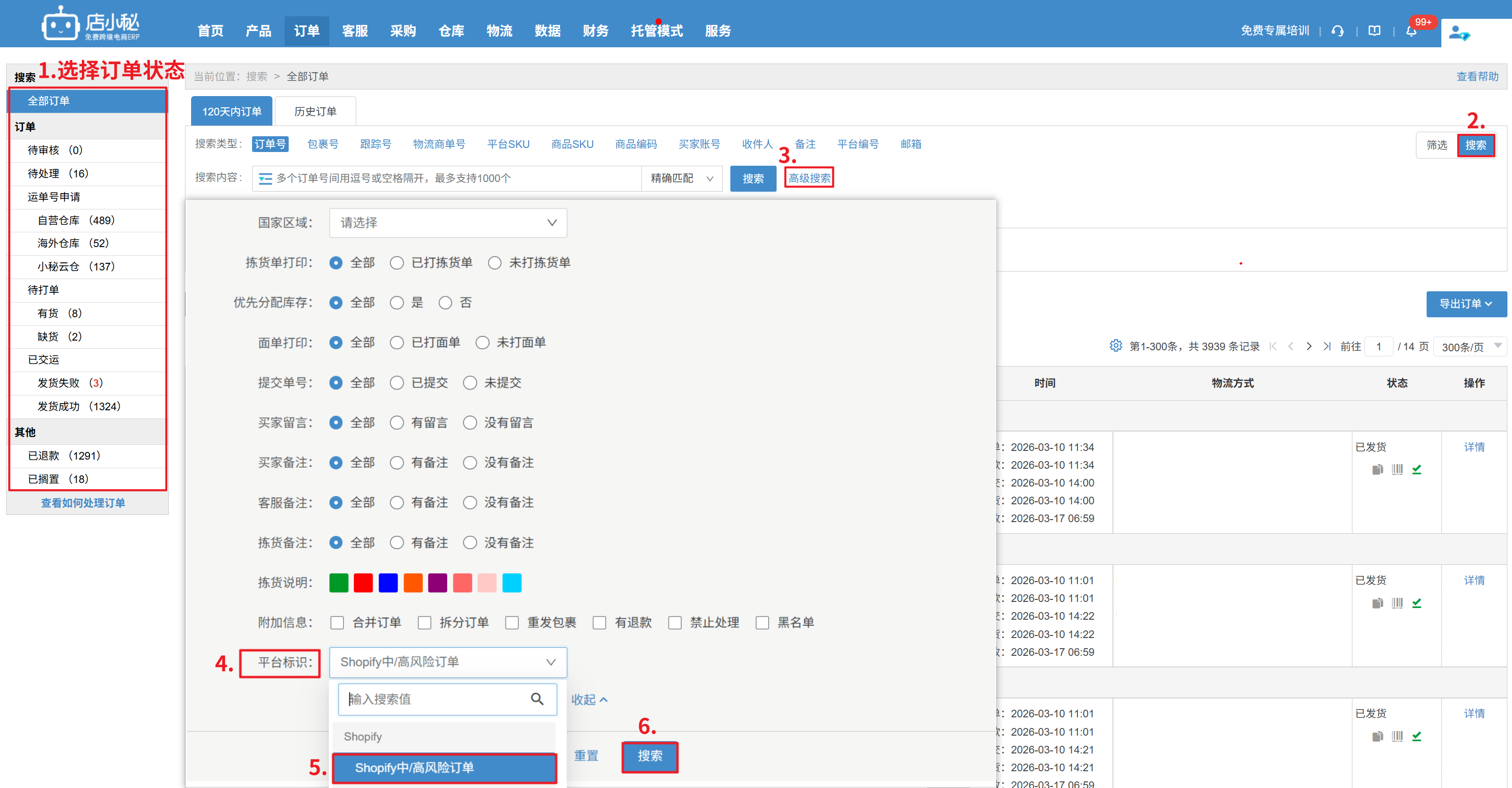The image size is (1512, 788).
Task: Open the 国家区域 dropdown
Action: click(447, 223)
